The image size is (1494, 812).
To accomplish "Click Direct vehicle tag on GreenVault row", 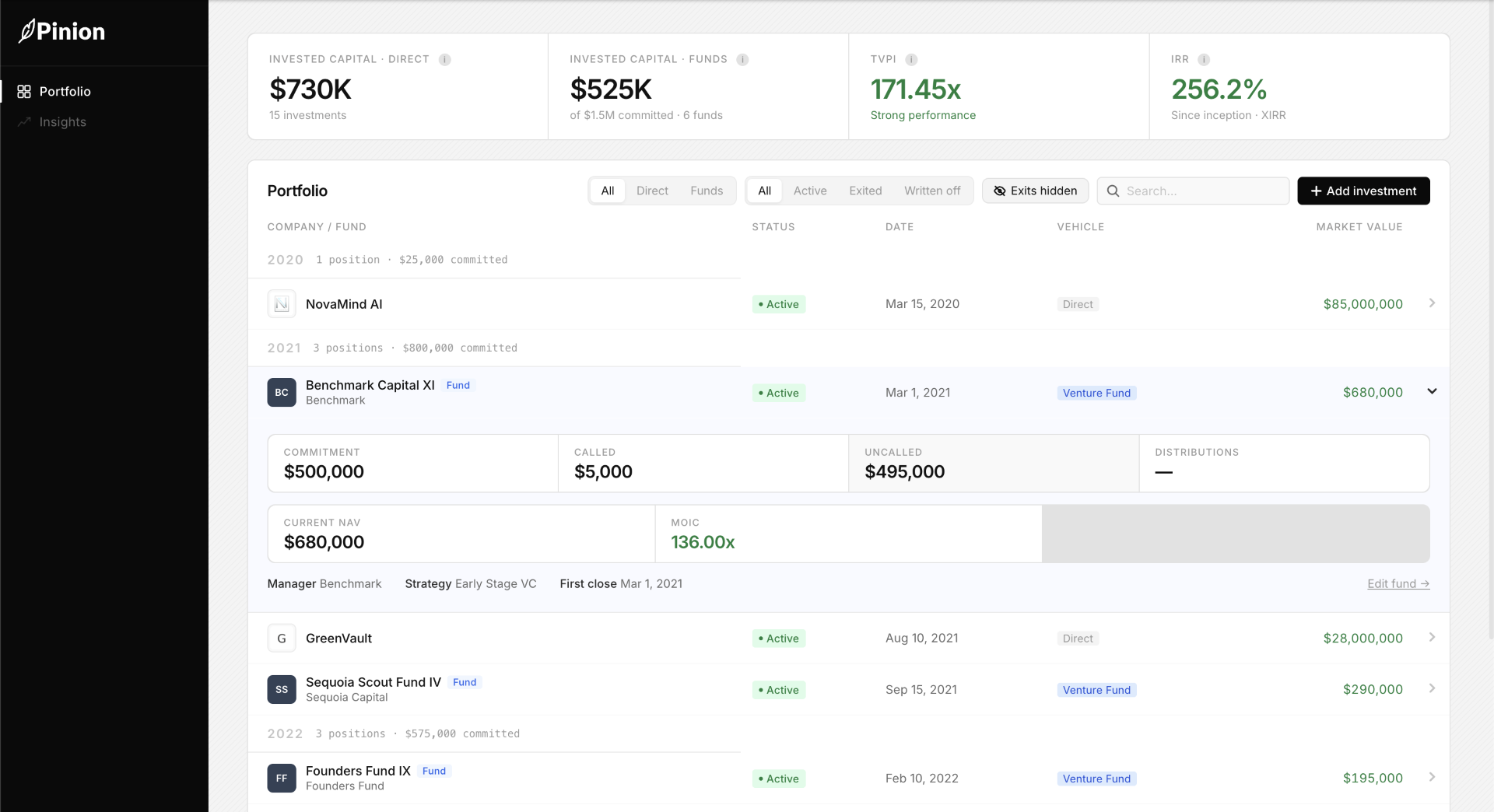I will click(x=1078, y=639).
